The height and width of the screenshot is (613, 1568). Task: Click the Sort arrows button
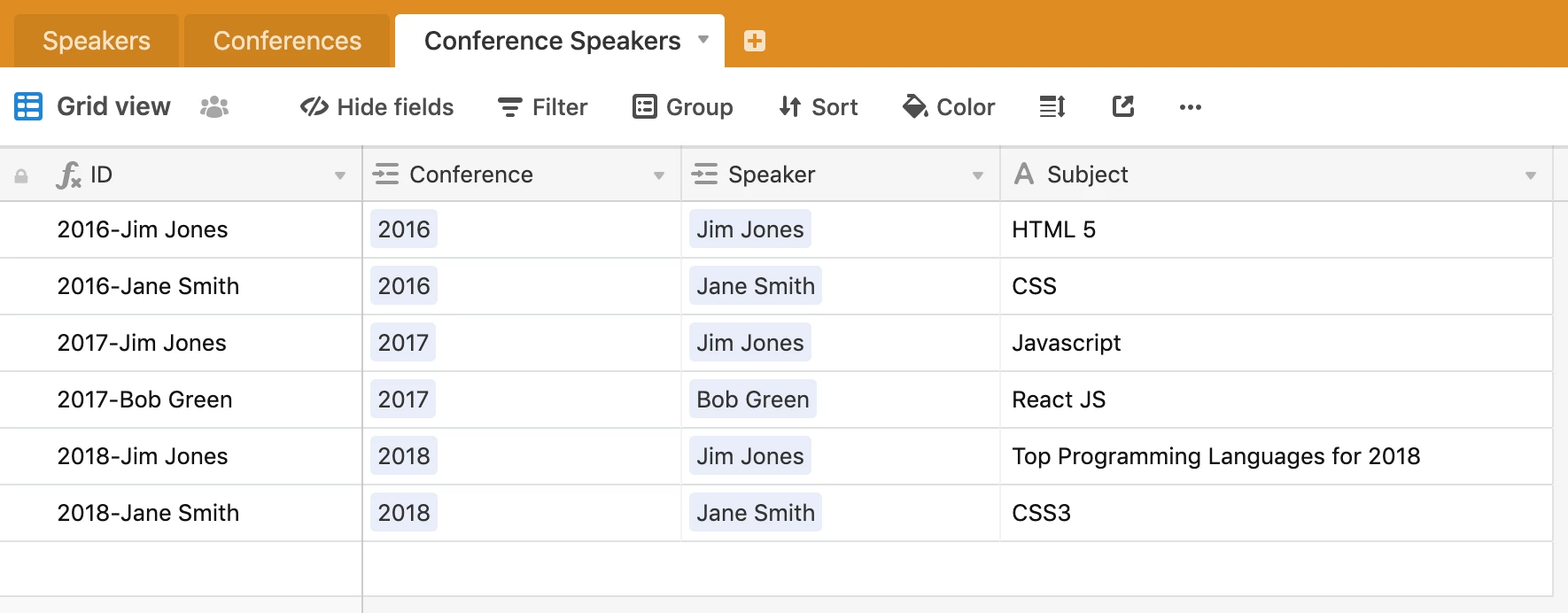click(818, 107)
